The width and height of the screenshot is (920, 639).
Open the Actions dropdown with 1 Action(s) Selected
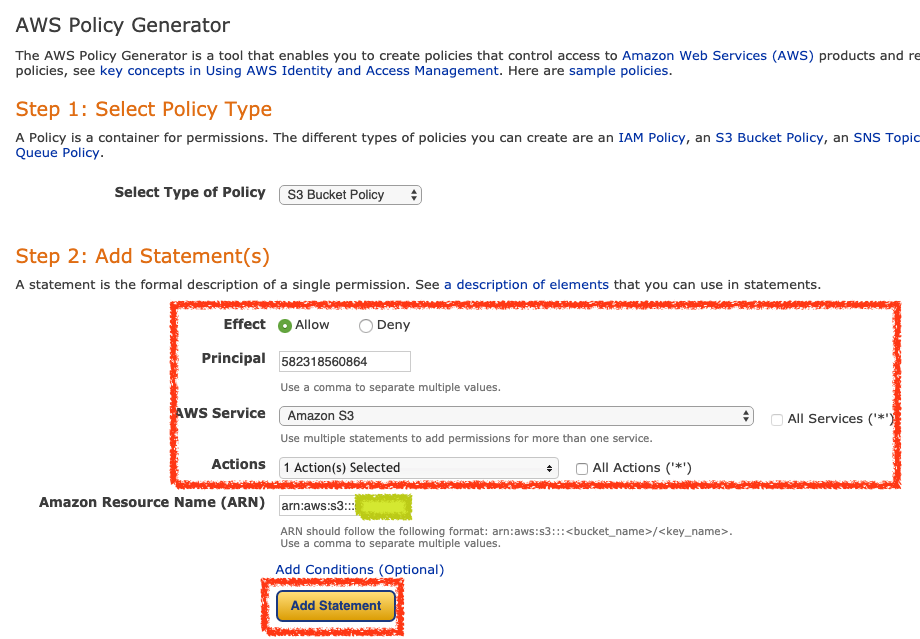click(x=418, y=468)
